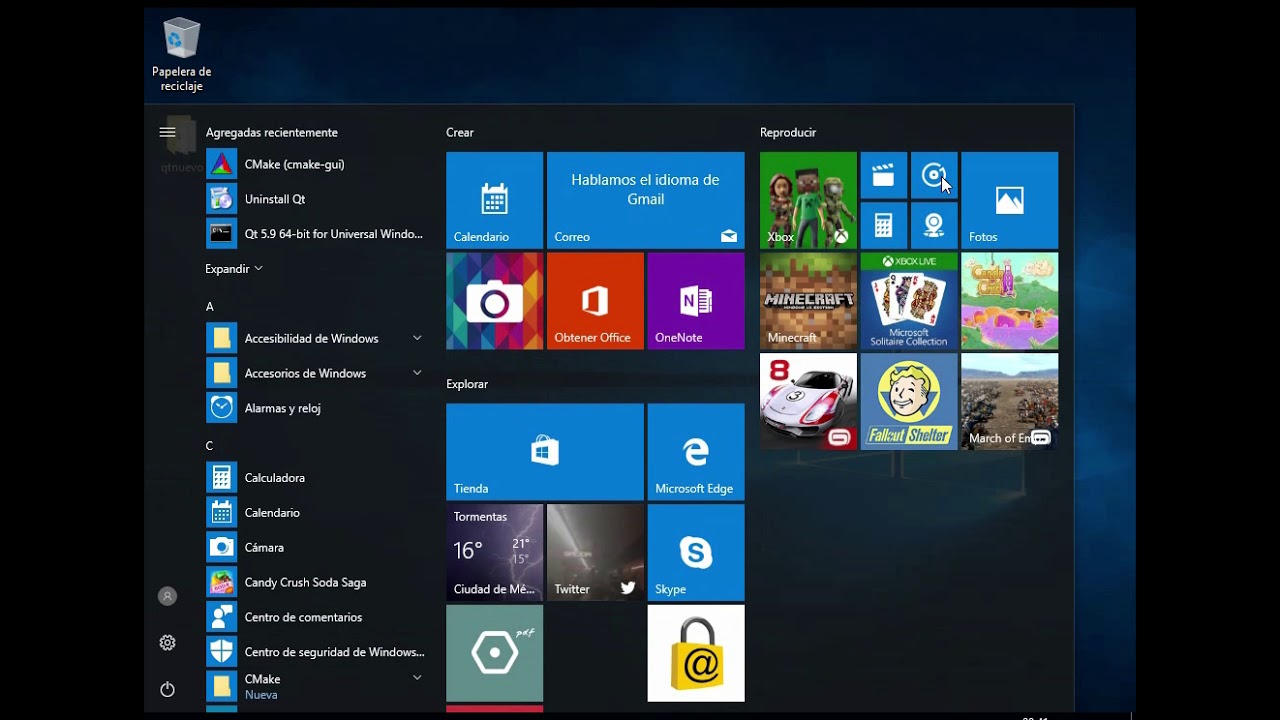
Task: Open March of Empires tile
Action: pyautogui.click(x=1009, y=401)
